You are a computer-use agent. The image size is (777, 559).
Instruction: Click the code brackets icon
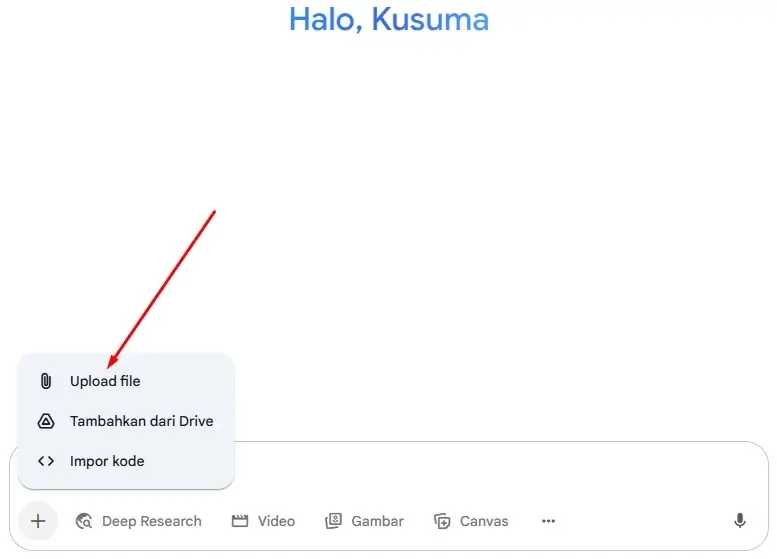point(46,461)
